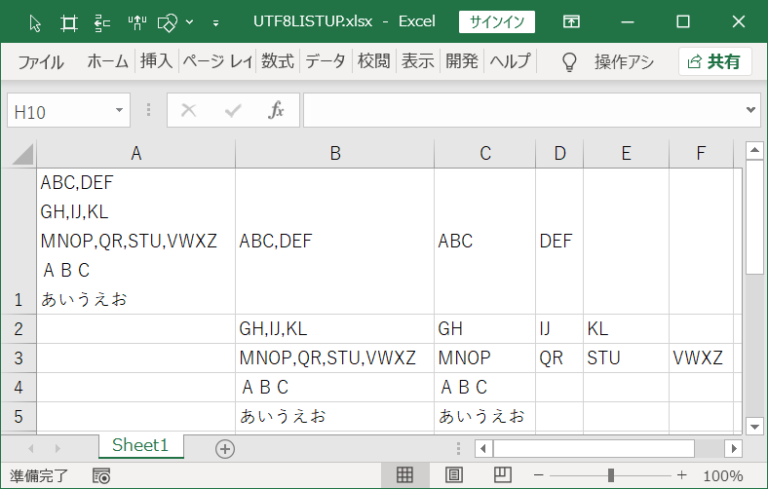The image size is (768, 489).
Task: Switch to Page Layout view icon
Action: click(454, 475)
